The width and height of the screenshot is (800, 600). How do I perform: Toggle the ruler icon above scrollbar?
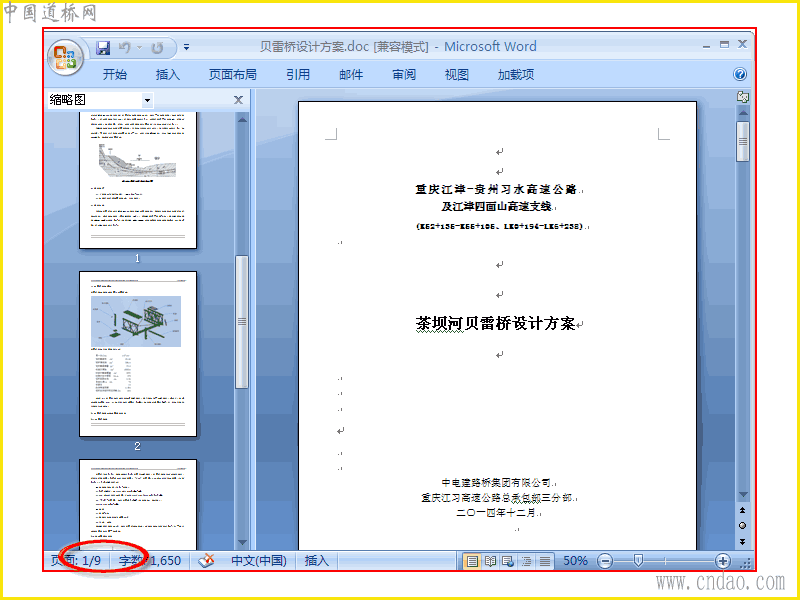(x=743, y=96)
